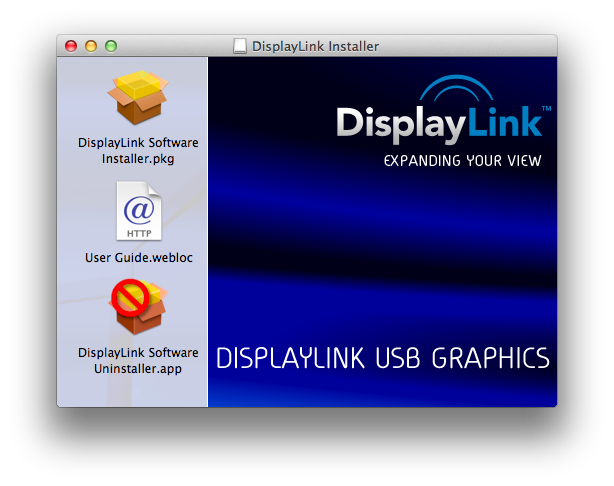
Task: Click the "DisplayLink Installer" window title
Action: tap(315, 46)
